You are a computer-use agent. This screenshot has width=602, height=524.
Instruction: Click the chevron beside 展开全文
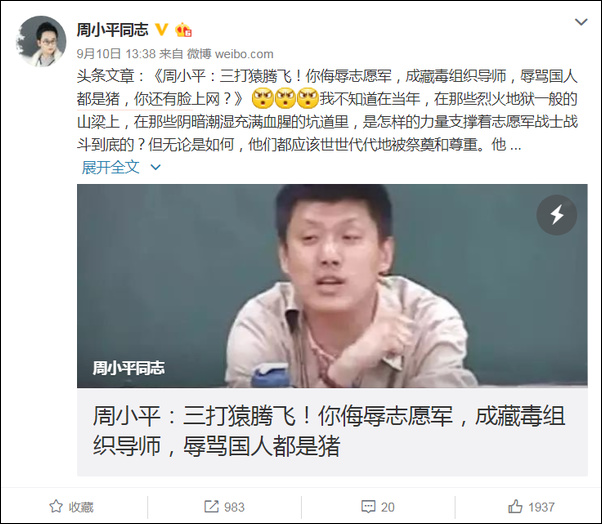click(155, 167)
